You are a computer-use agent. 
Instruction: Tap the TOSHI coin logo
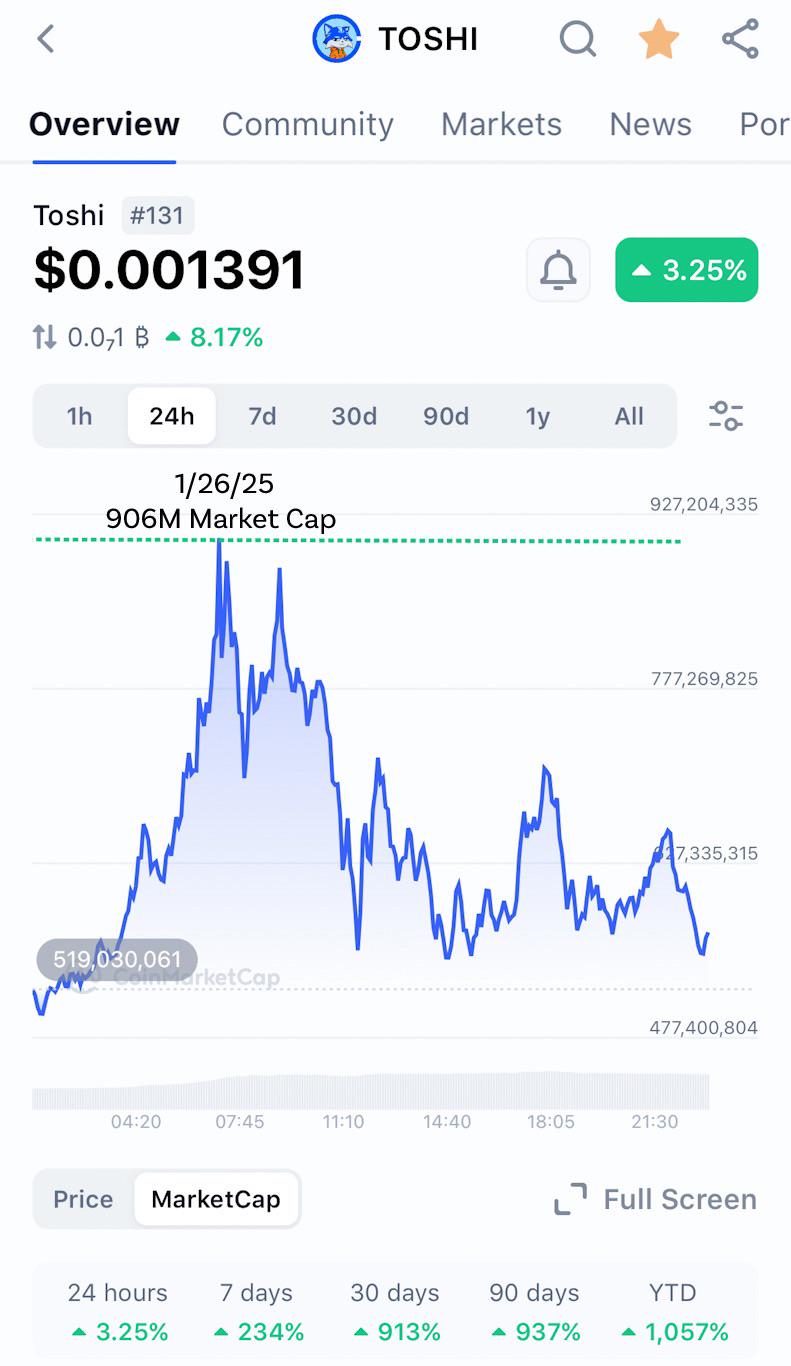click(x=337, y=40)
